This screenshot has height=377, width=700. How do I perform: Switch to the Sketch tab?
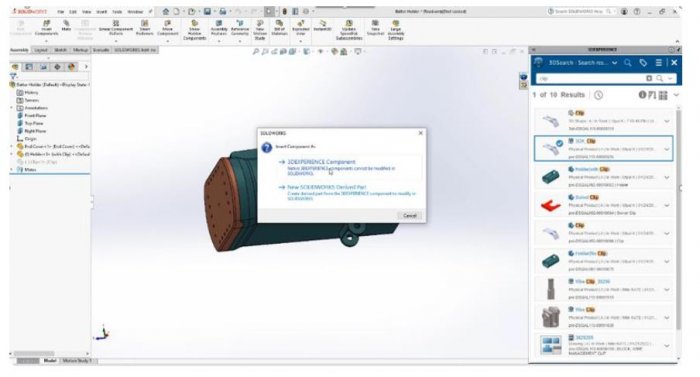[x=60, y=50]
